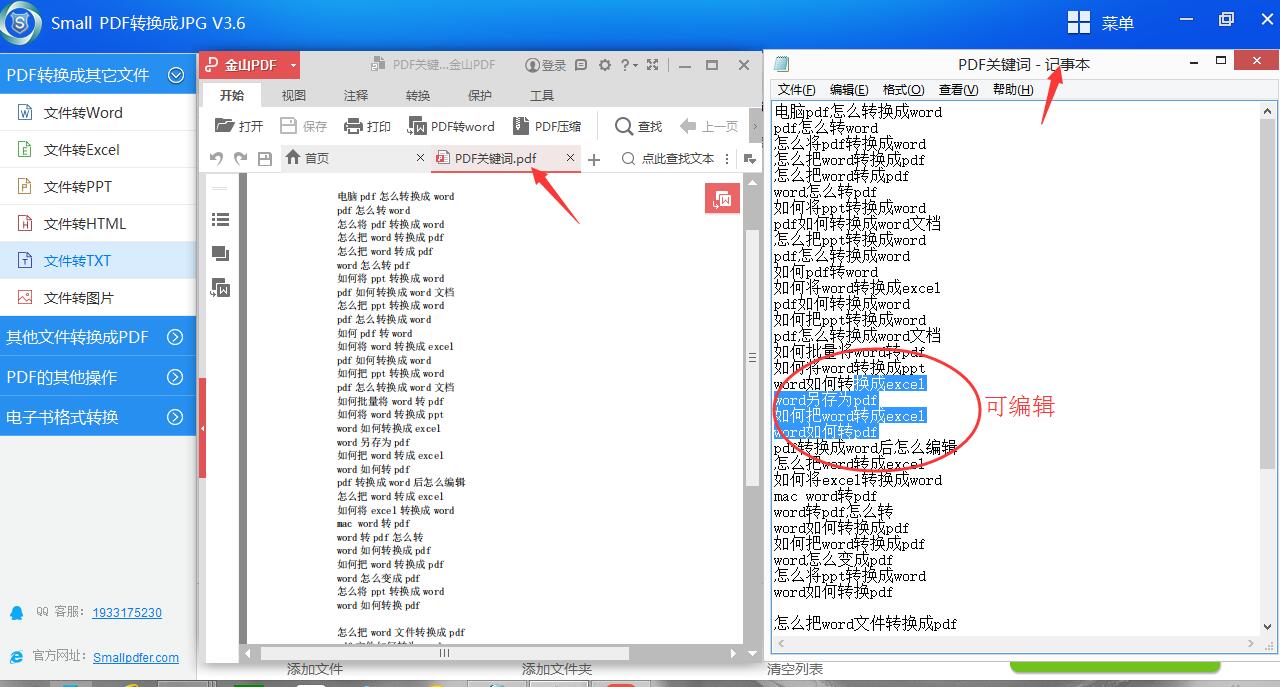Toggle fullscreen mode icon in 金山PDF
The width and height of the screenshot is (1280, 687).
(653, 65)
